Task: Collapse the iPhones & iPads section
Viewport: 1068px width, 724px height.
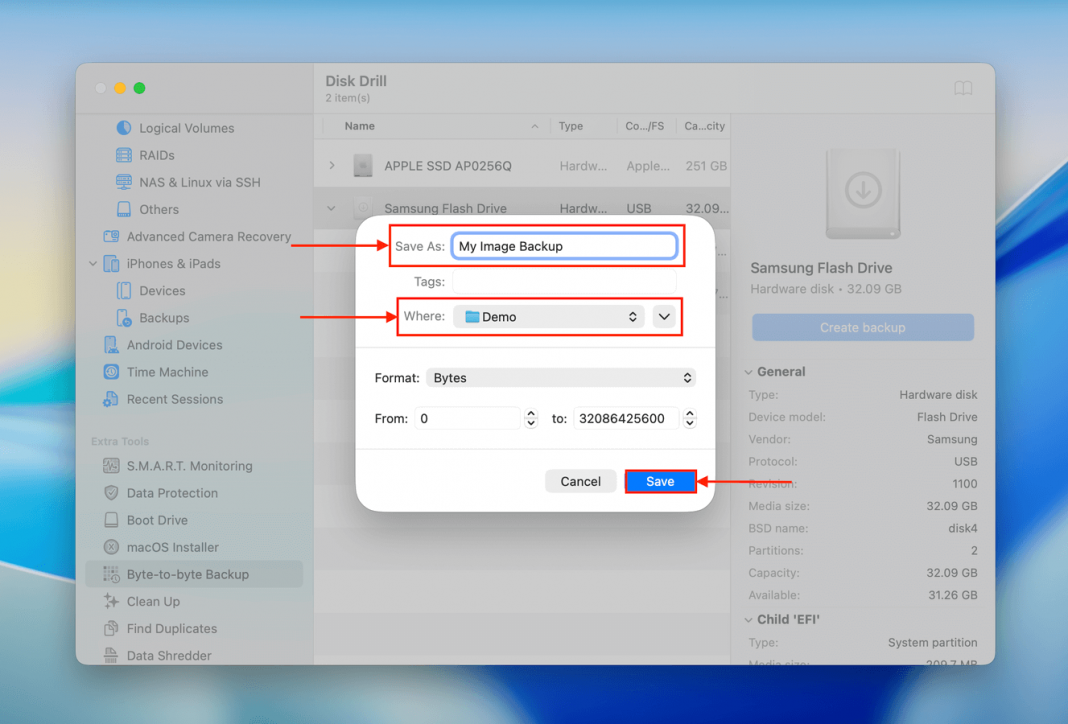Action: point(94,264)
